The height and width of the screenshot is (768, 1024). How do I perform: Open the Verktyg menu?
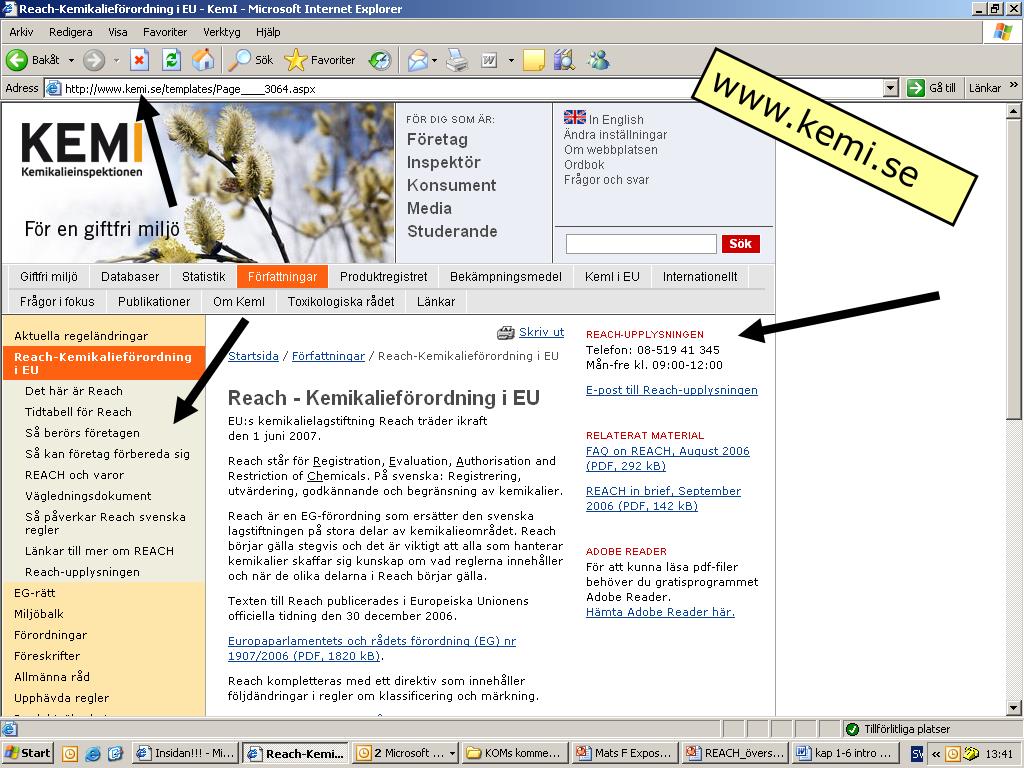[x=222, y=32]
